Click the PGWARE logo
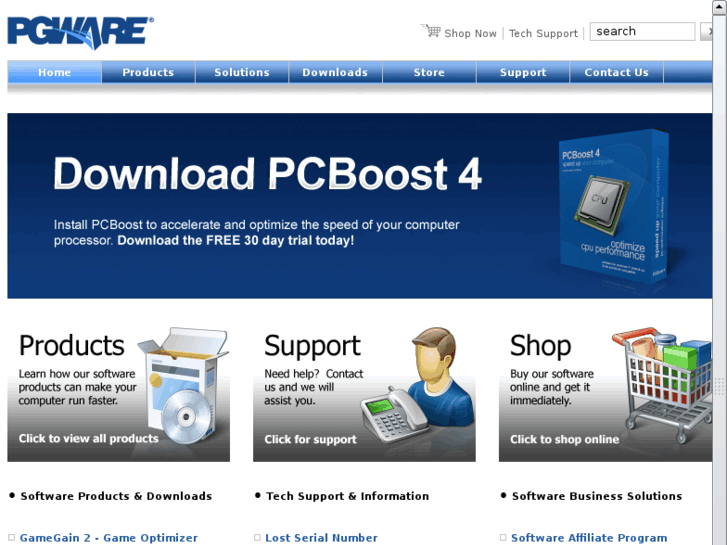Screen dimensions: 727x545 (81, 32)
